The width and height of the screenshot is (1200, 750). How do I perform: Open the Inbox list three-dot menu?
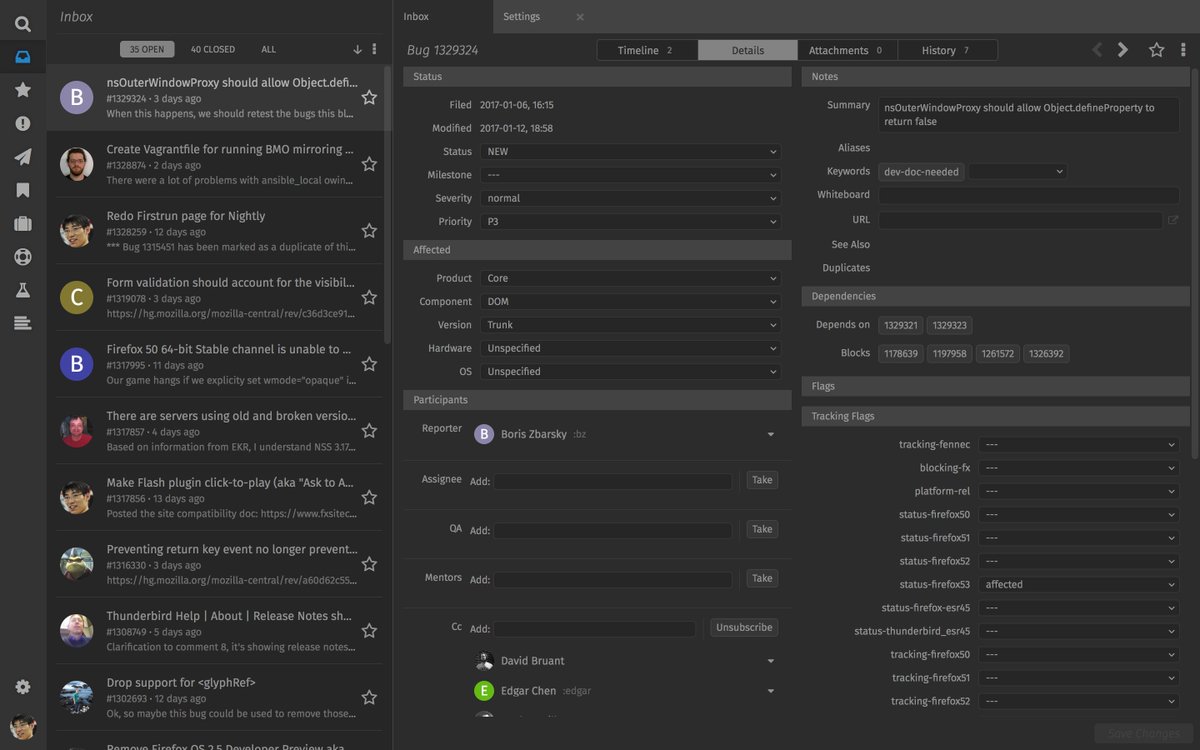click(x=375, y=49)
